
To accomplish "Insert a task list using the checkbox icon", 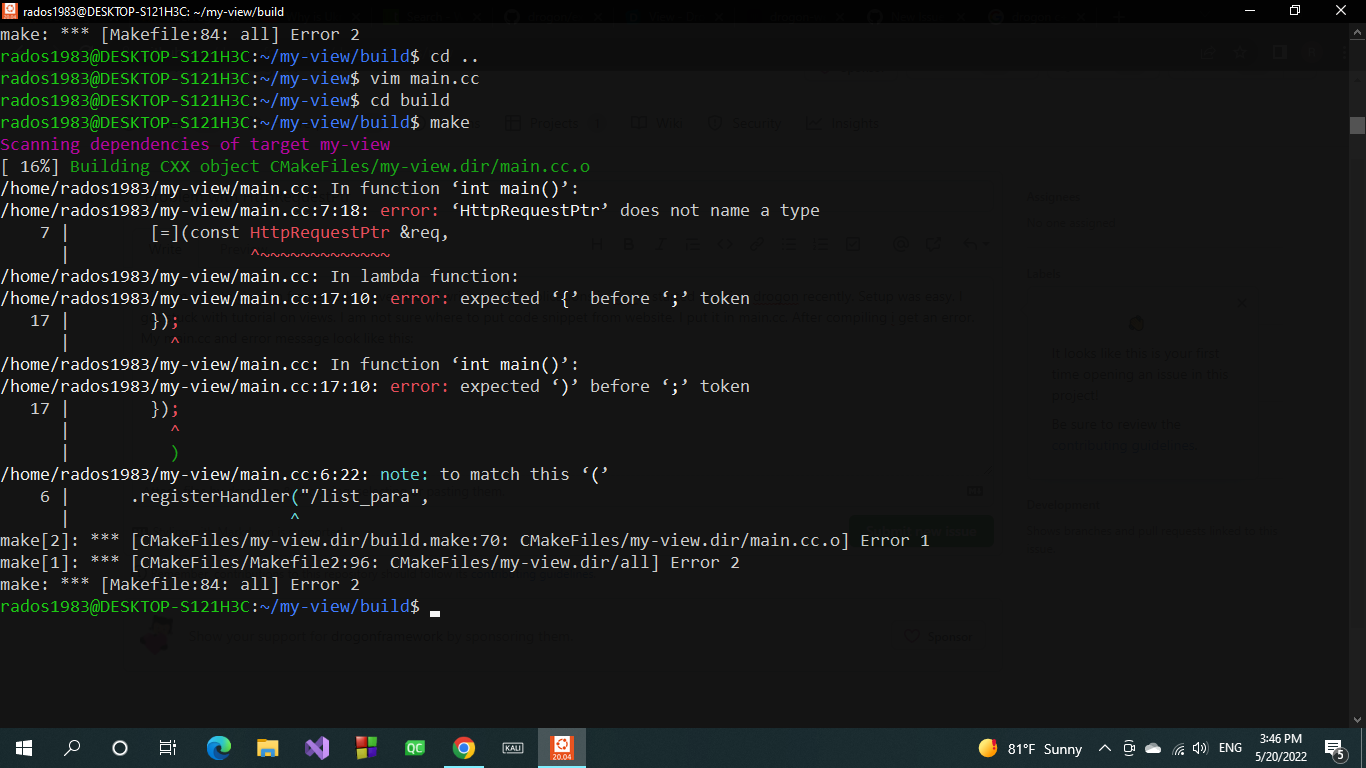I will (x=853, y=244).
